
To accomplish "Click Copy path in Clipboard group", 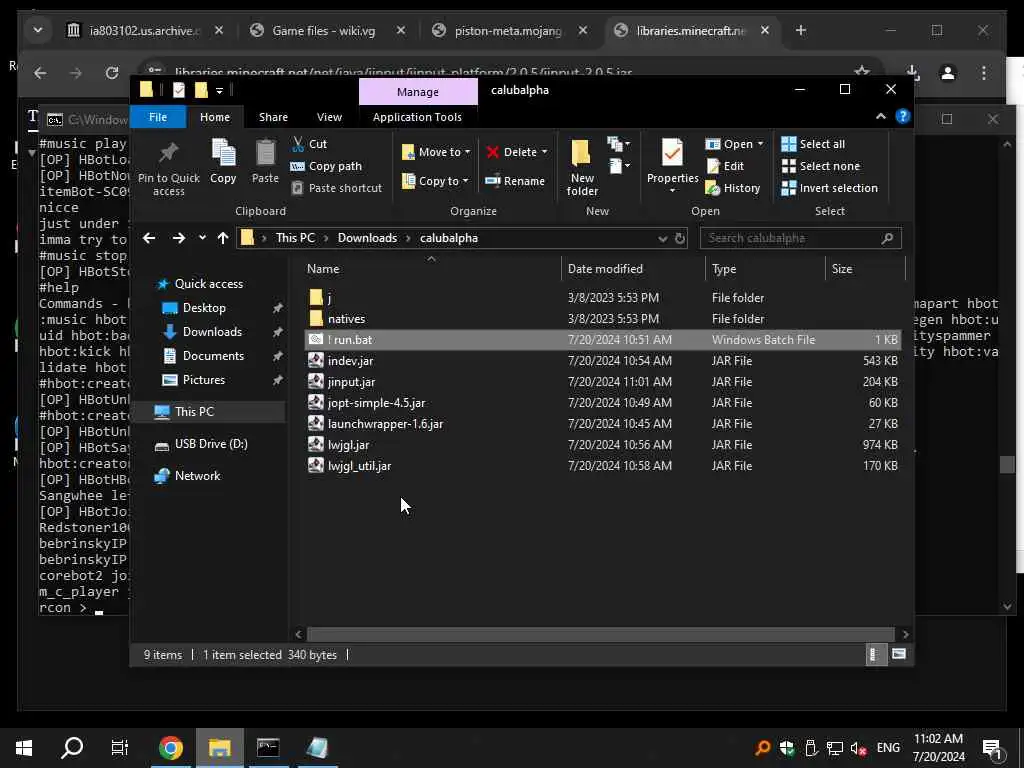I will (x=326, y=166).
